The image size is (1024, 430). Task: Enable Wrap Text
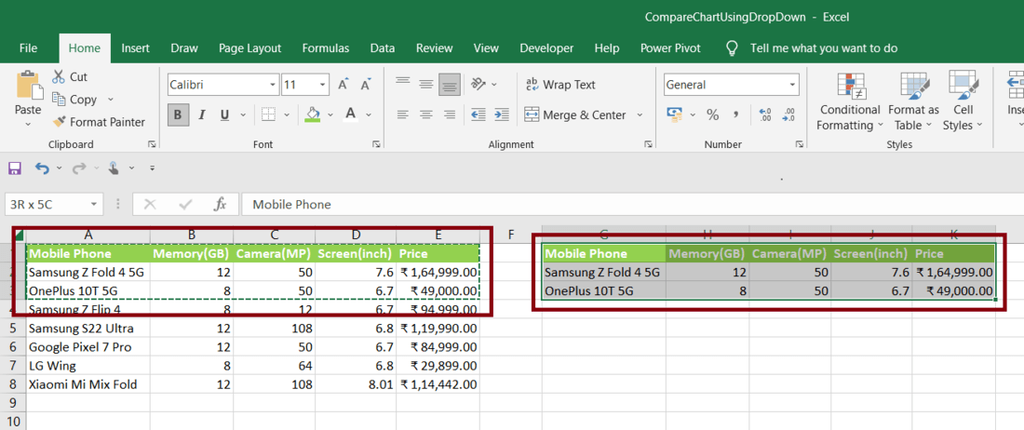560,84
